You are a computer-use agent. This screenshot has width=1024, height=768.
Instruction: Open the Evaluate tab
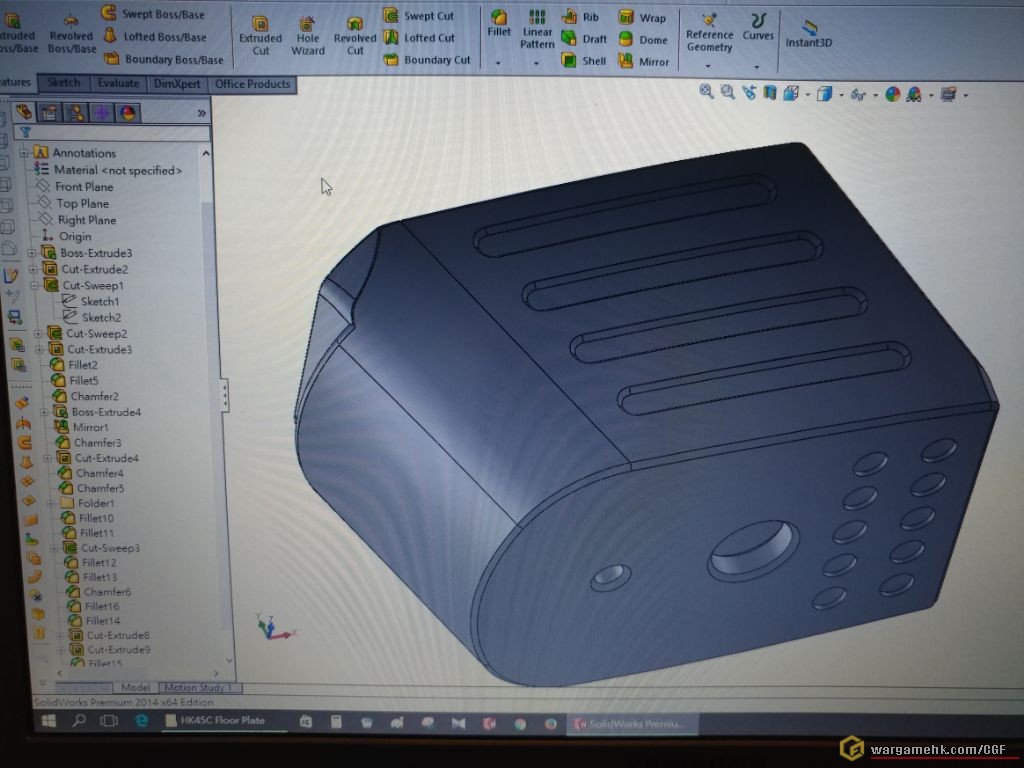(118, 84)
